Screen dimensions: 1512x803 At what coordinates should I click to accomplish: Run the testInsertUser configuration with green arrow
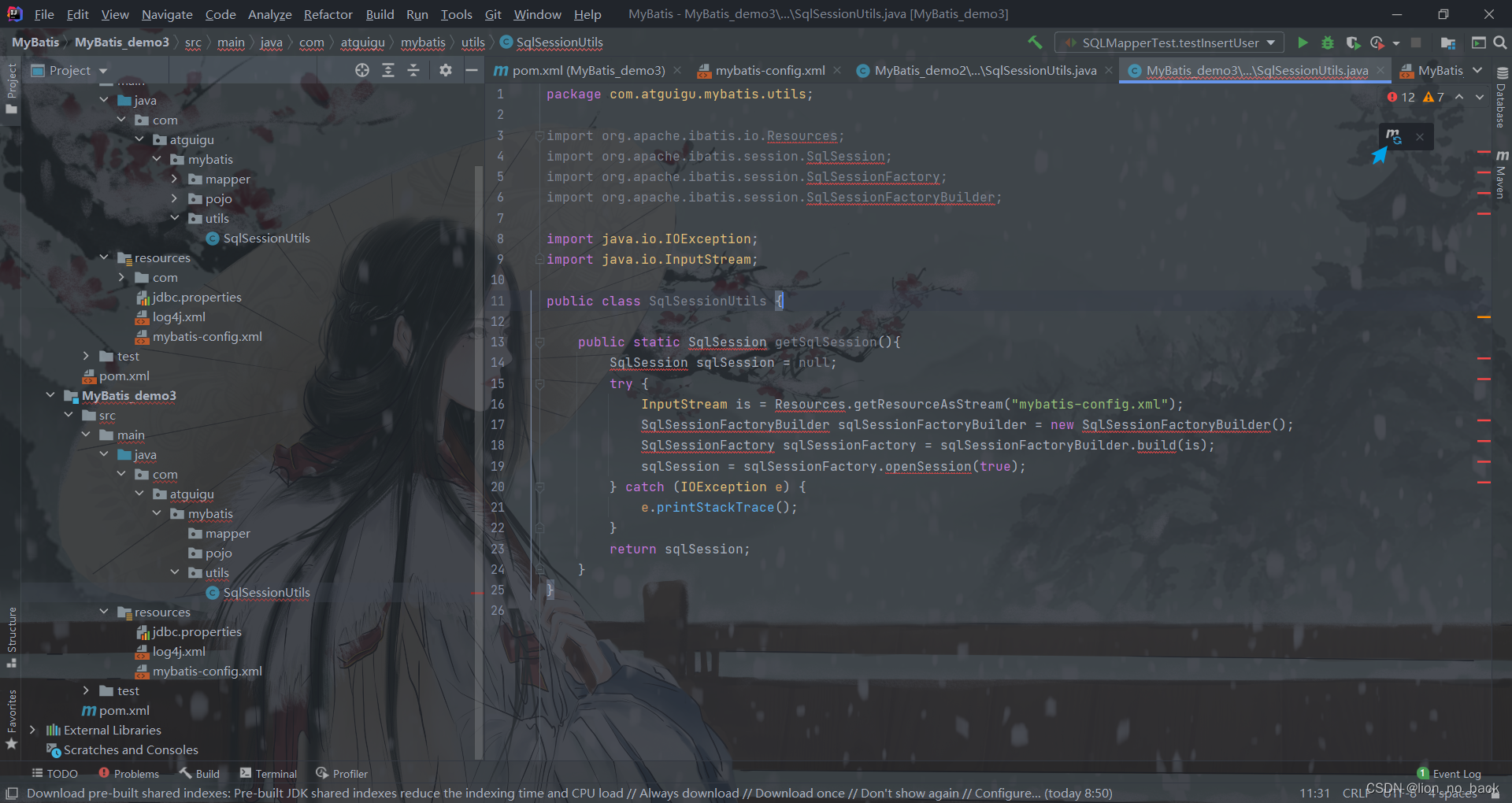1303,43
